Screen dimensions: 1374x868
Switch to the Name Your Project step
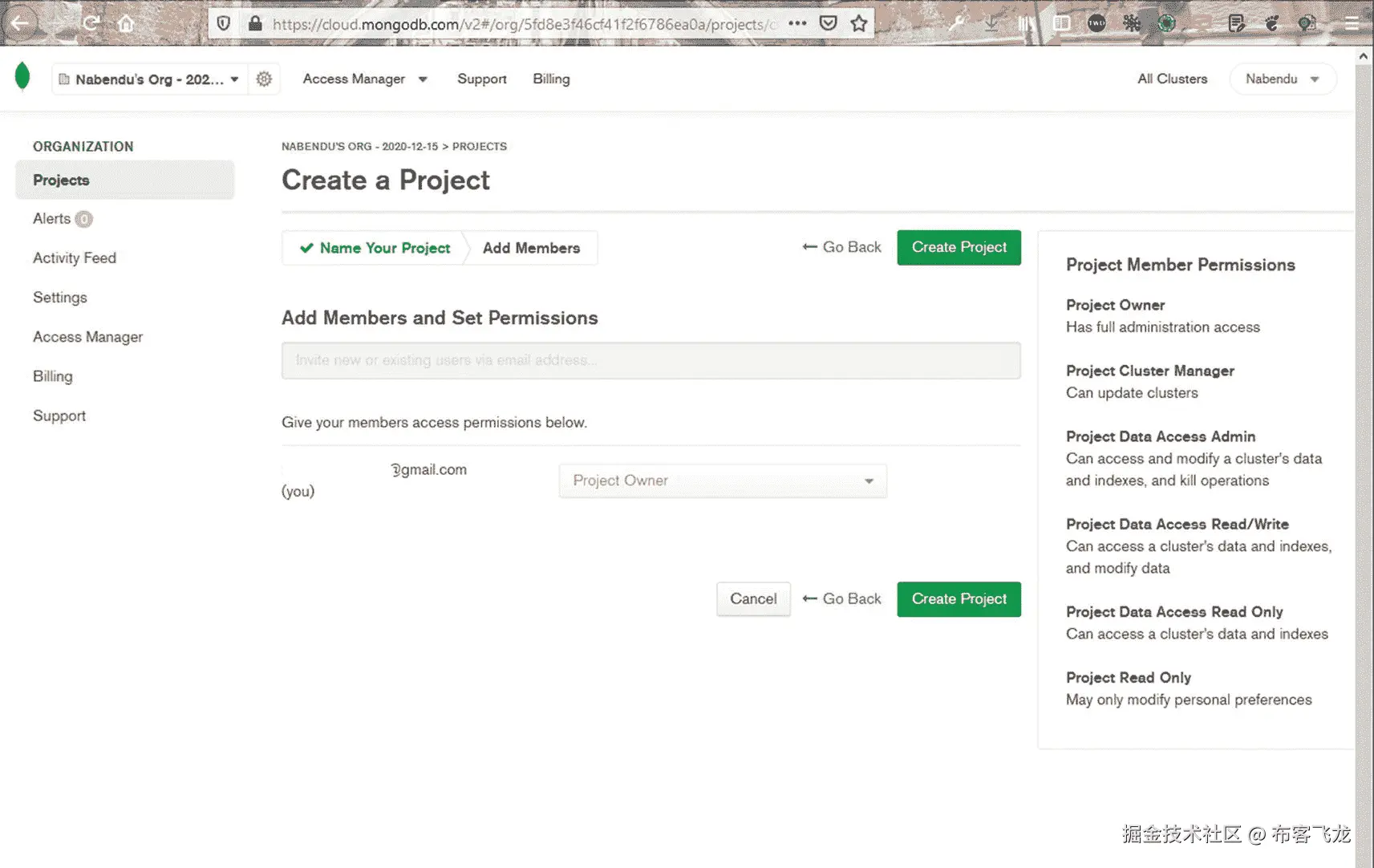coord(375,248)
